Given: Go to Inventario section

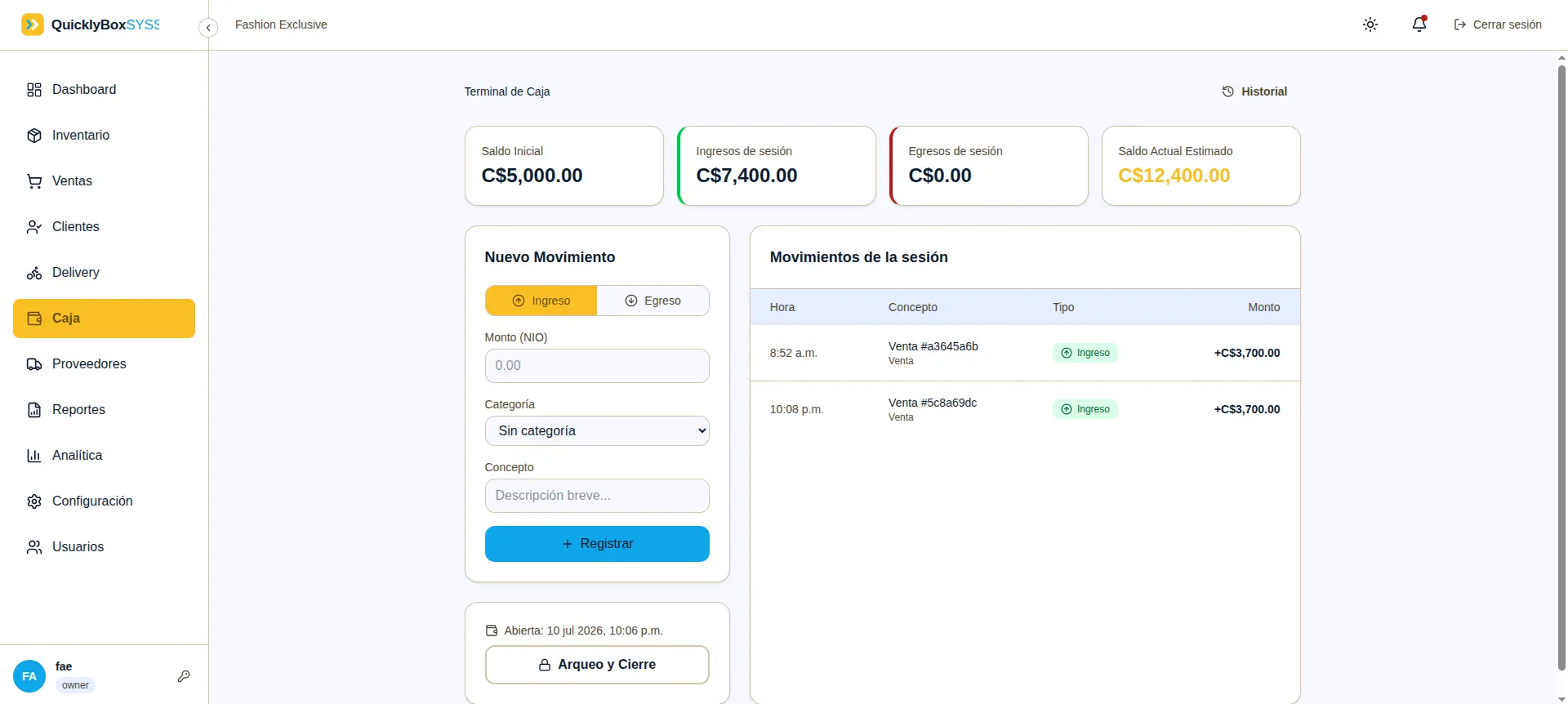Looking at the screenshot, I should pos(104,136).
